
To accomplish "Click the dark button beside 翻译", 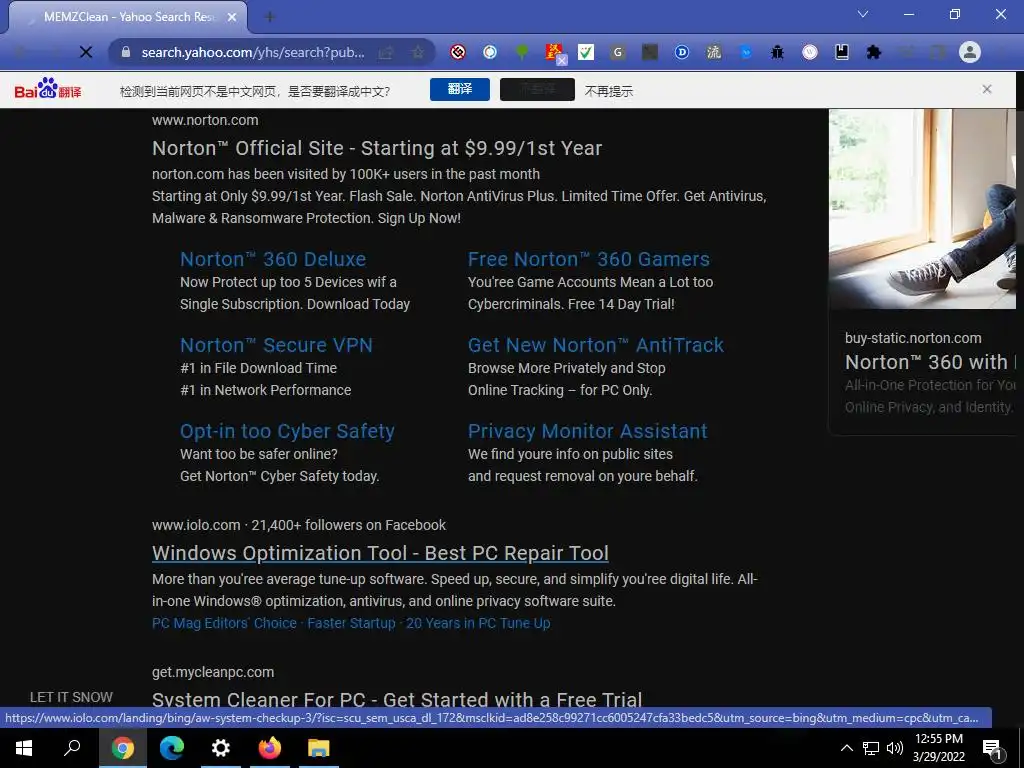I will pyautogui.click(x=537, y=89).
